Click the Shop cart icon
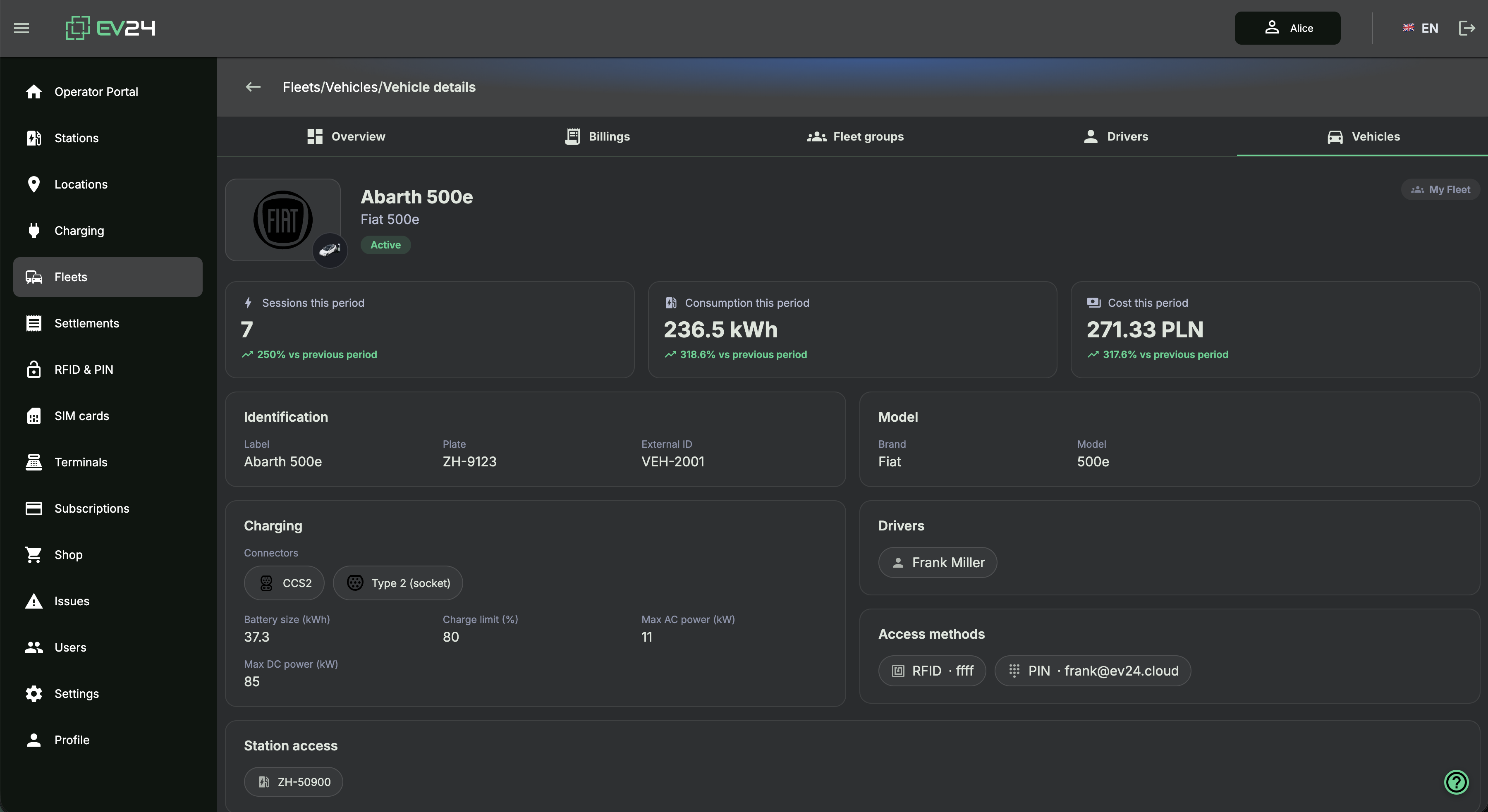This screenshot has width=1488, height=812. (34, 555)
